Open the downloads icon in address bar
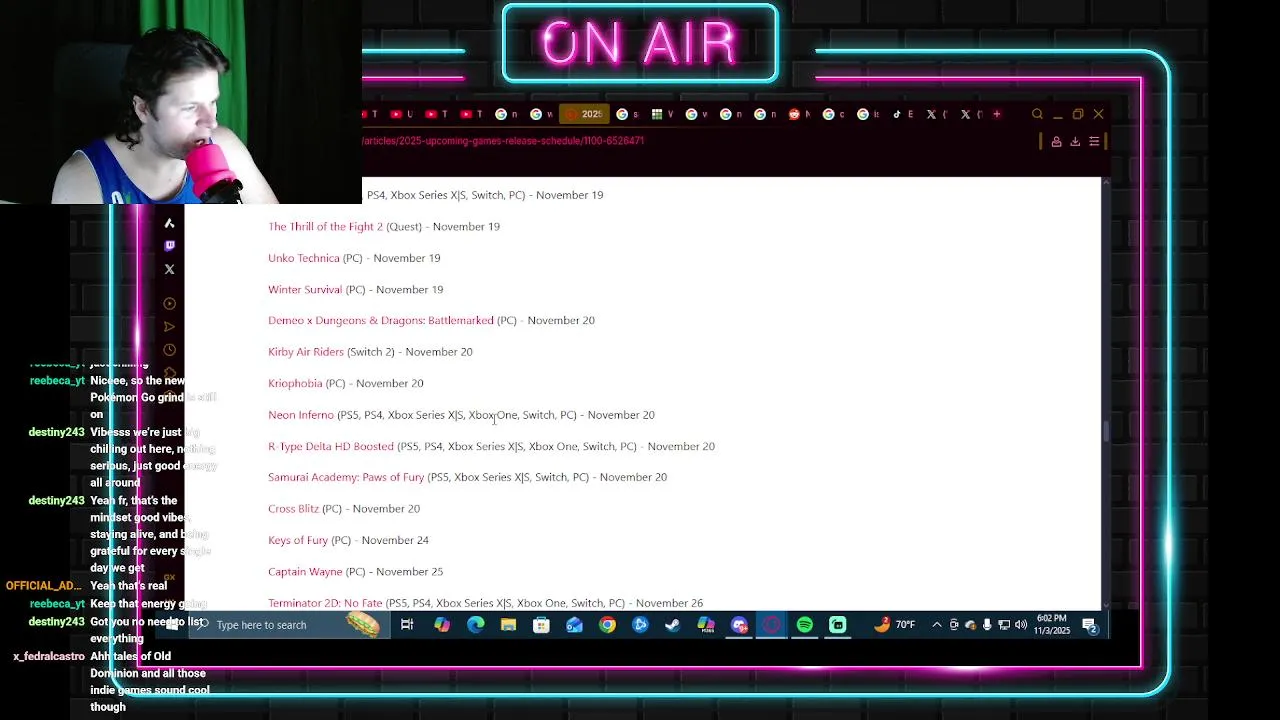This screenshot has width=1280, height=720. tap(1075, 142)
